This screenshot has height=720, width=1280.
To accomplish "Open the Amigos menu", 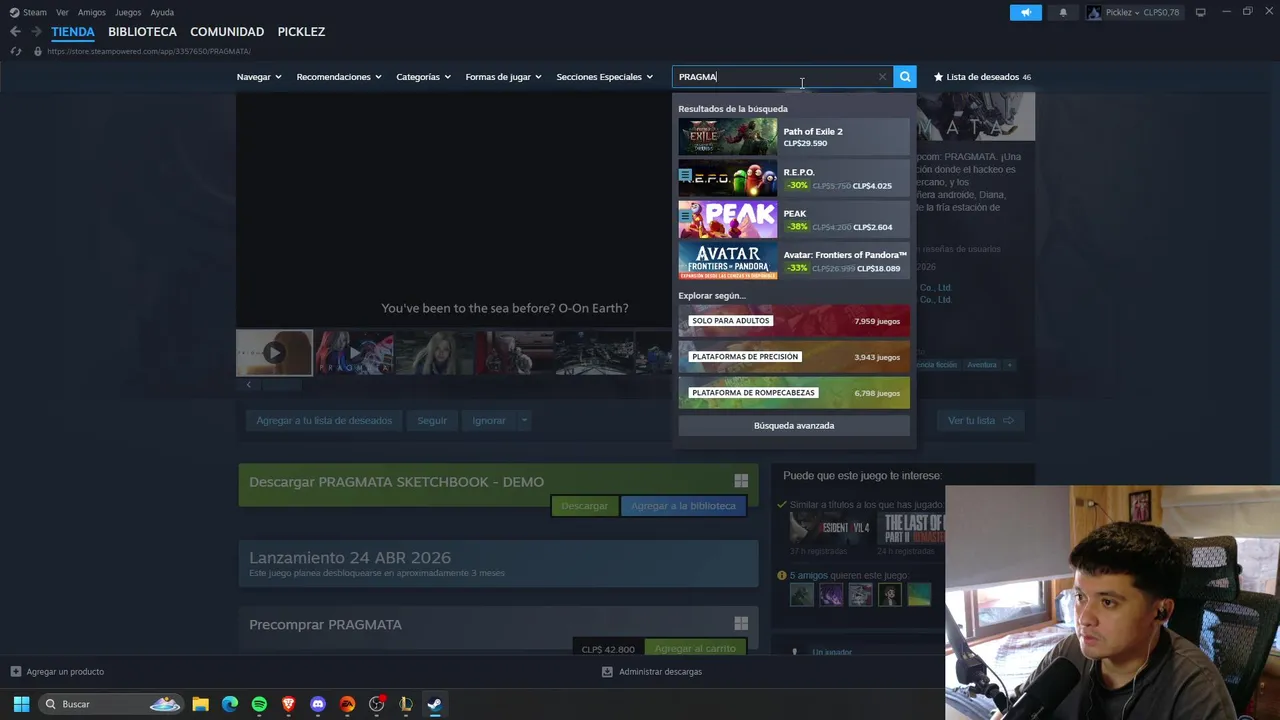I will click(x=92, y=12).
